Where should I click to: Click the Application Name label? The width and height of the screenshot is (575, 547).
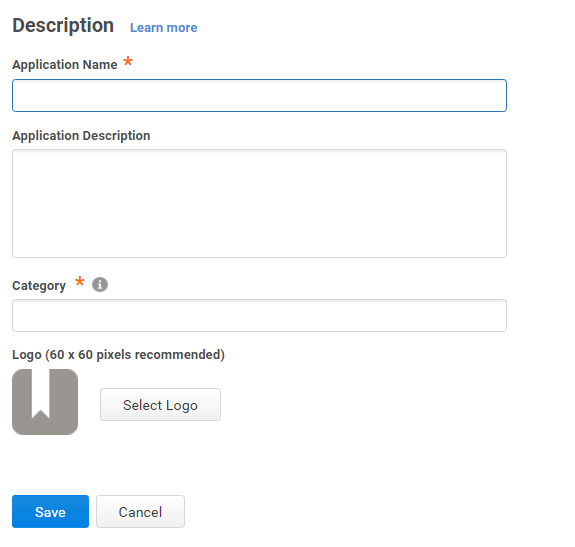coord(65,65)
